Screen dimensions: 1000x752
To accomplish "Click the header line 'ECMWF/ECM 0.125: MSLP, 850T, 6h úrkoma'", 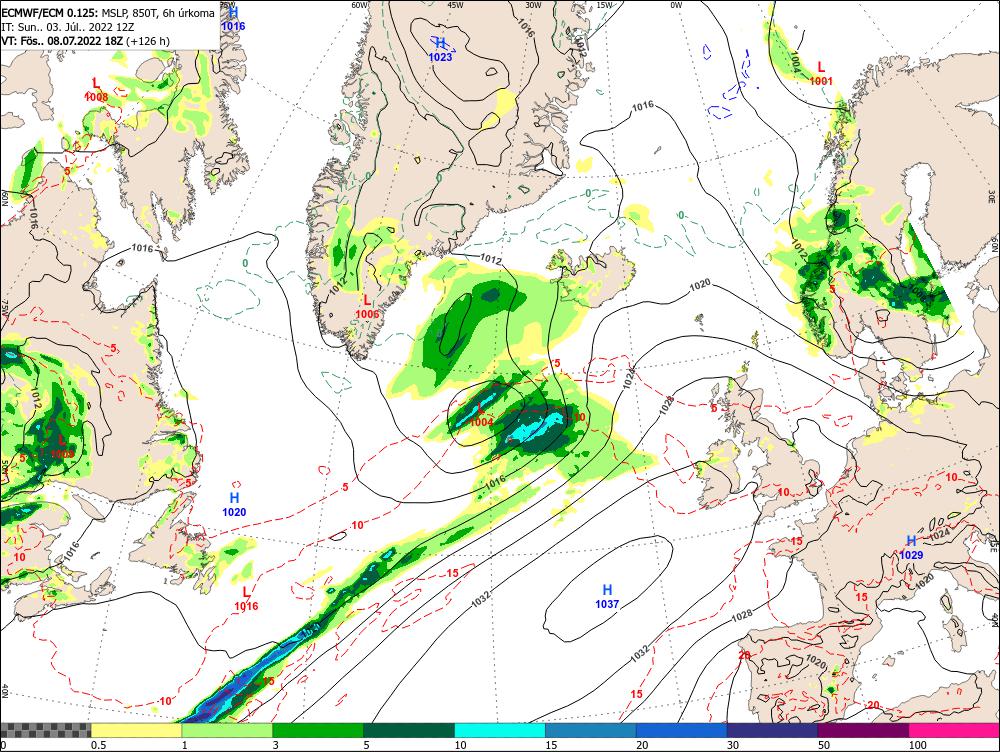I will tap(108, 13).
